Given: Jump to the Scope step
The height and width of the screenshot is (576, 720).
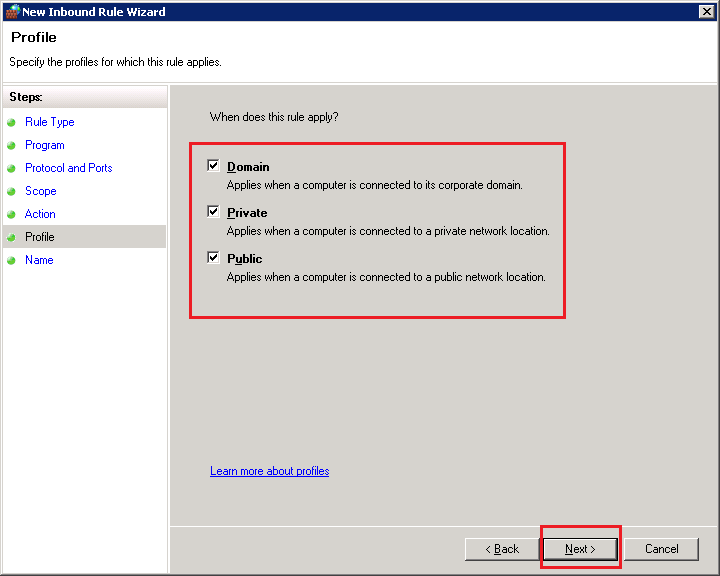Looking at the screenshot, I should pyautogui.click(x=40, y=191).
